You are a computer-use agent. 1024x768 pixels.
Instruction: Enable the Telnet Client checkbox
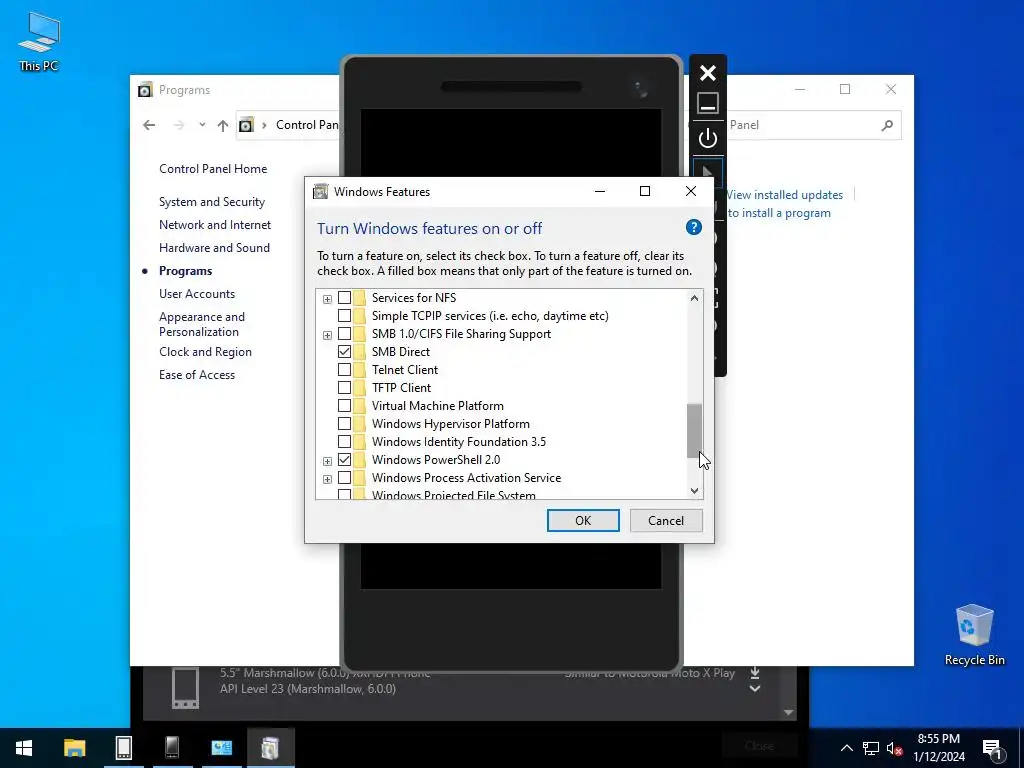[344, 370]
